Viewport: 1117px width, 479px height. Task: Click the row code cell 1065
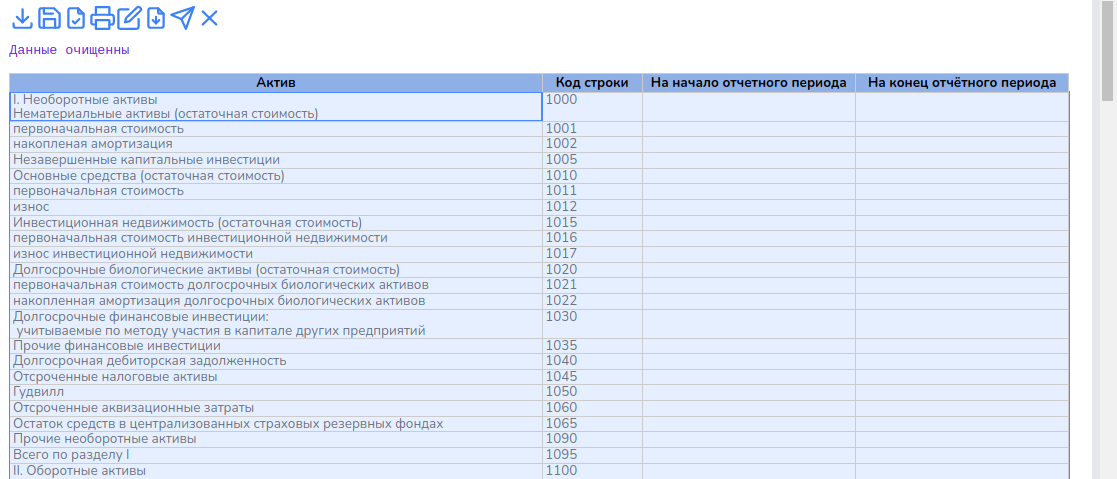592,423
